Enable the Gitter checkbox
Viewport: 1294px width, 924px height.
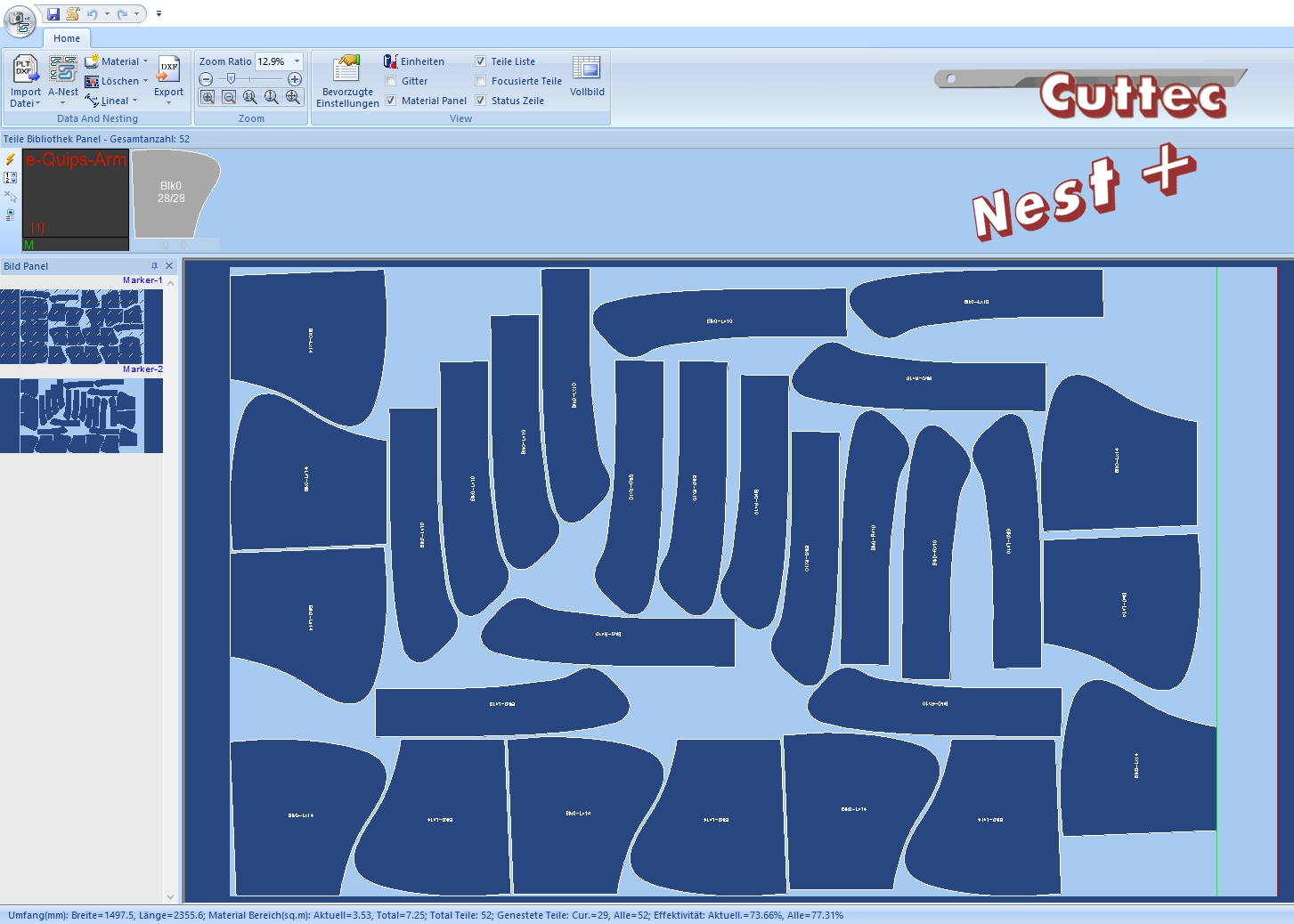(x=391, y=81)
